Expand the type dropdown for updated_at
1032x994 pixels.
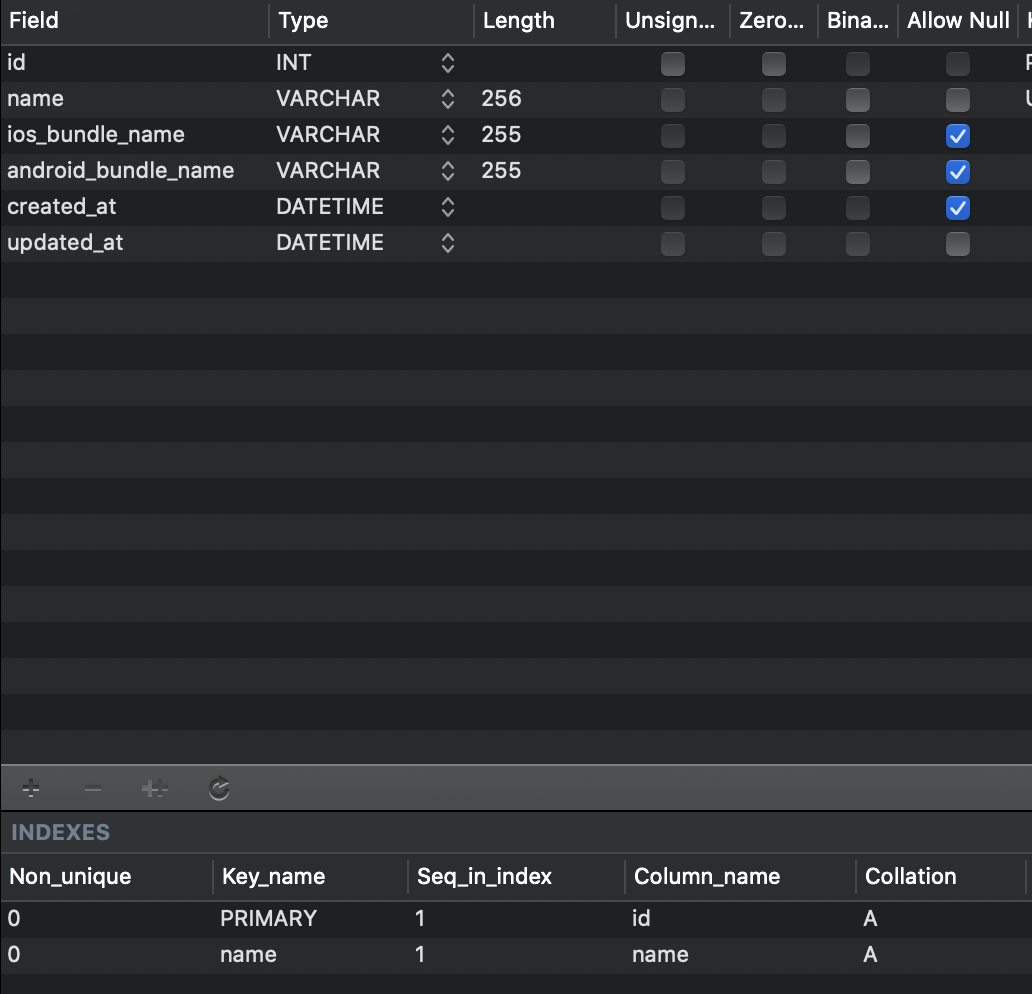tap(448, 243)
